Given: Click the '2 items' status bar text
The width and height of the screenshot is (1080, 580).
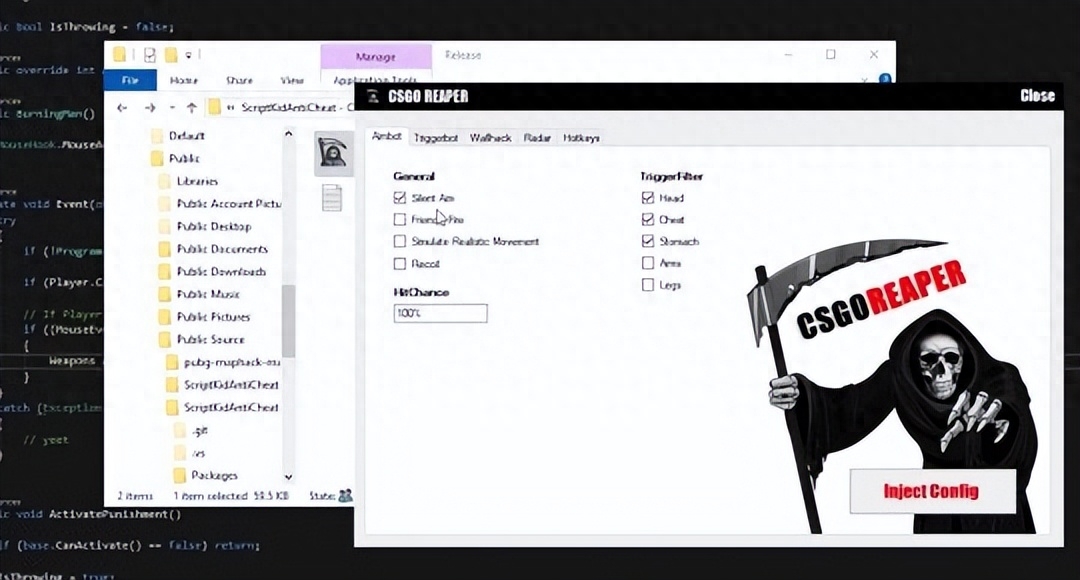Looking at the screenshot, I should coord(135,496).
